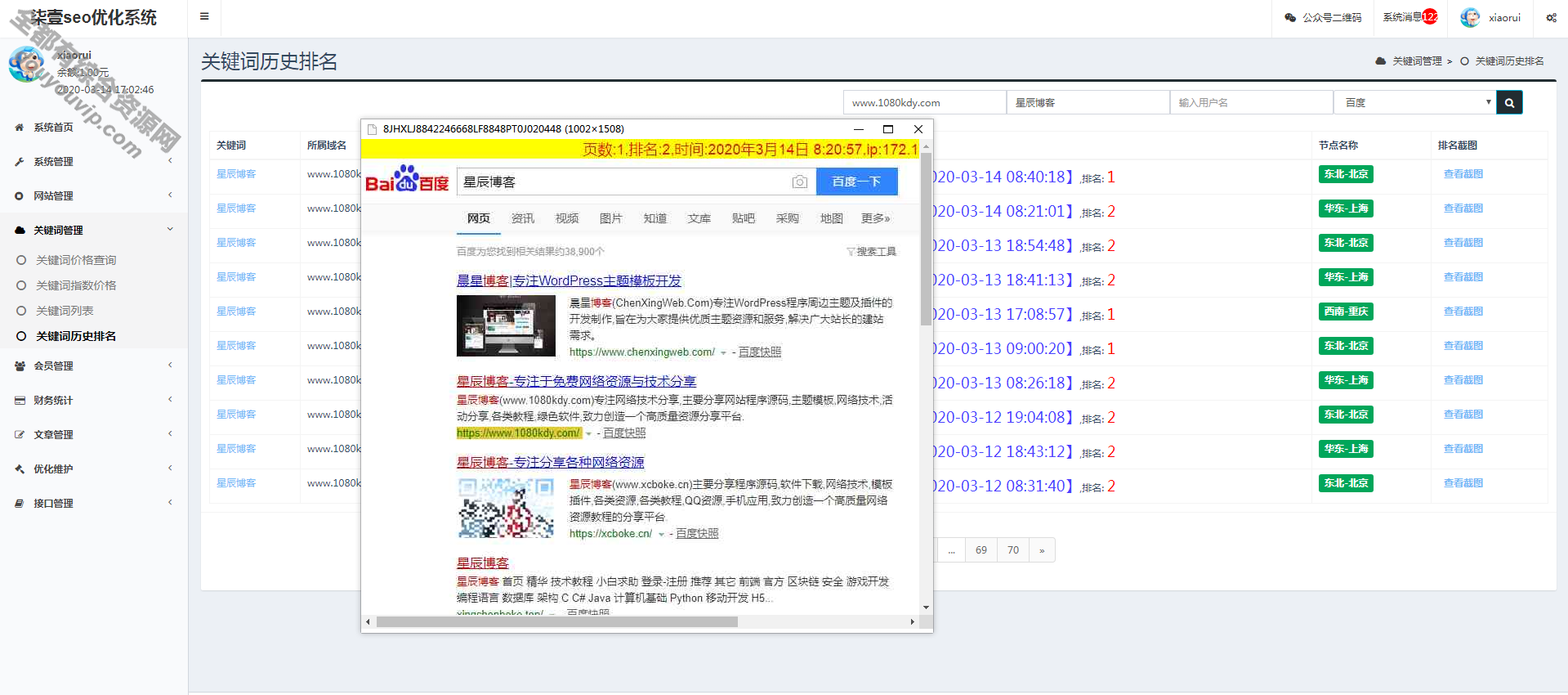Screen dimensions: 1568x695
Task: Switch to Baidu 视频 tab
Action: (567, 218)
